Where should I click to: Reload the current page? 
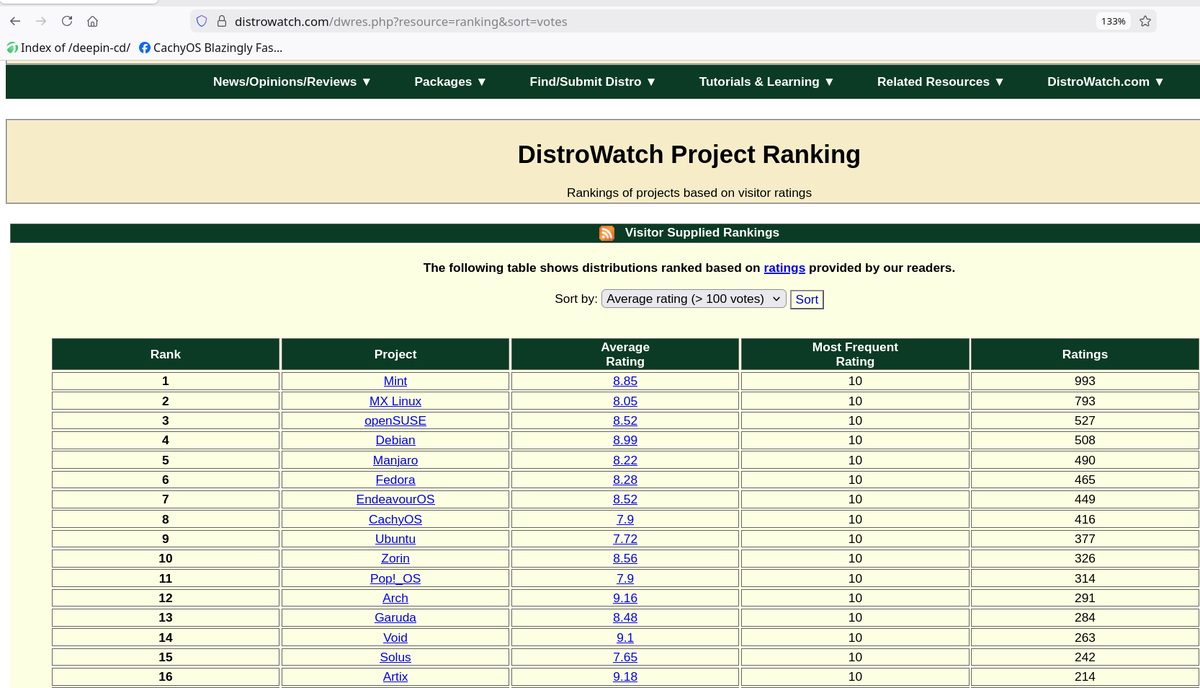click(x=66, y=20)
